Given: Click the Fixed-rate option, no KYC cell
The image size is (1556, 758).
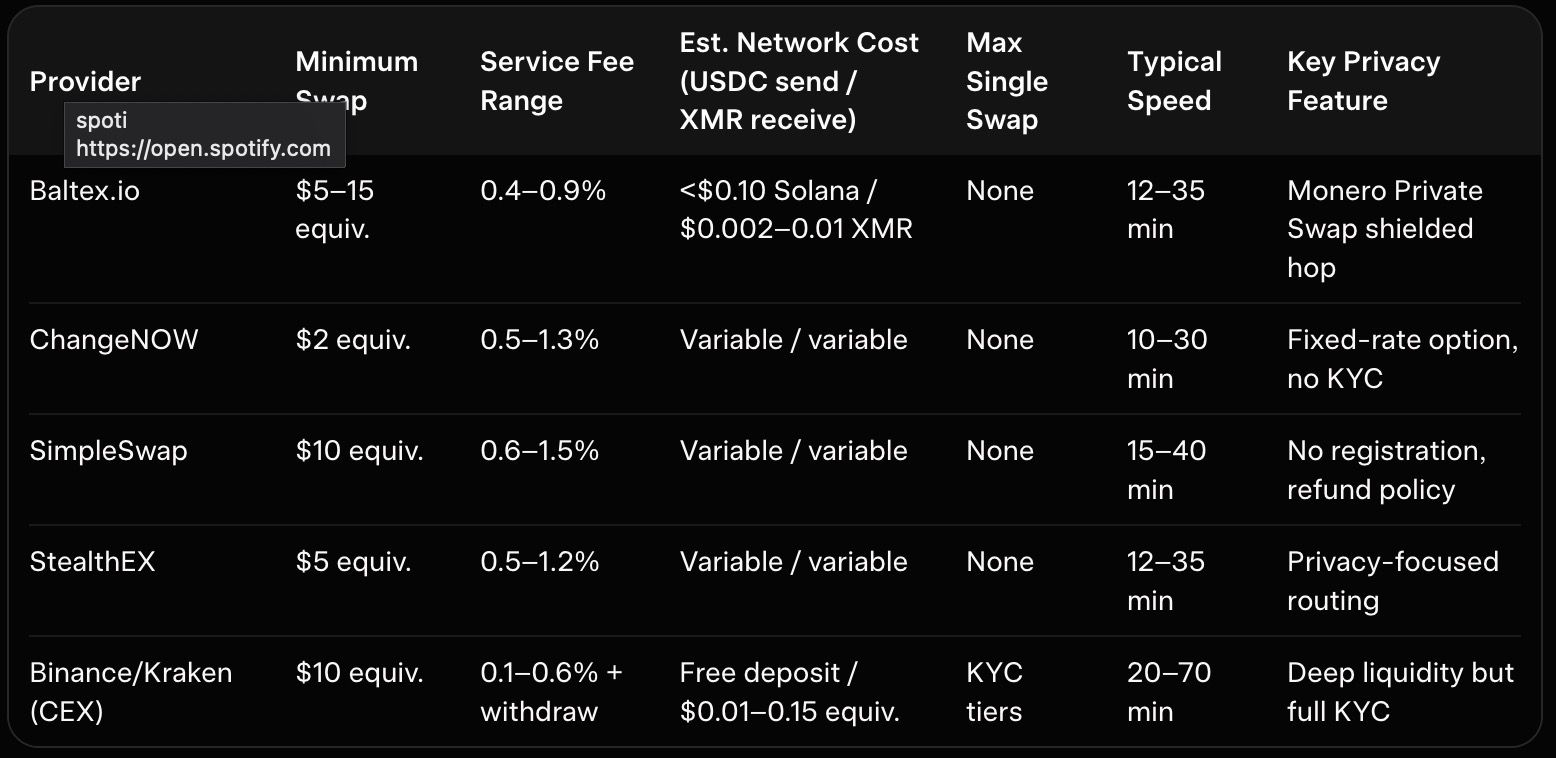Looking at the screenshot, I should click(1402, 358).
